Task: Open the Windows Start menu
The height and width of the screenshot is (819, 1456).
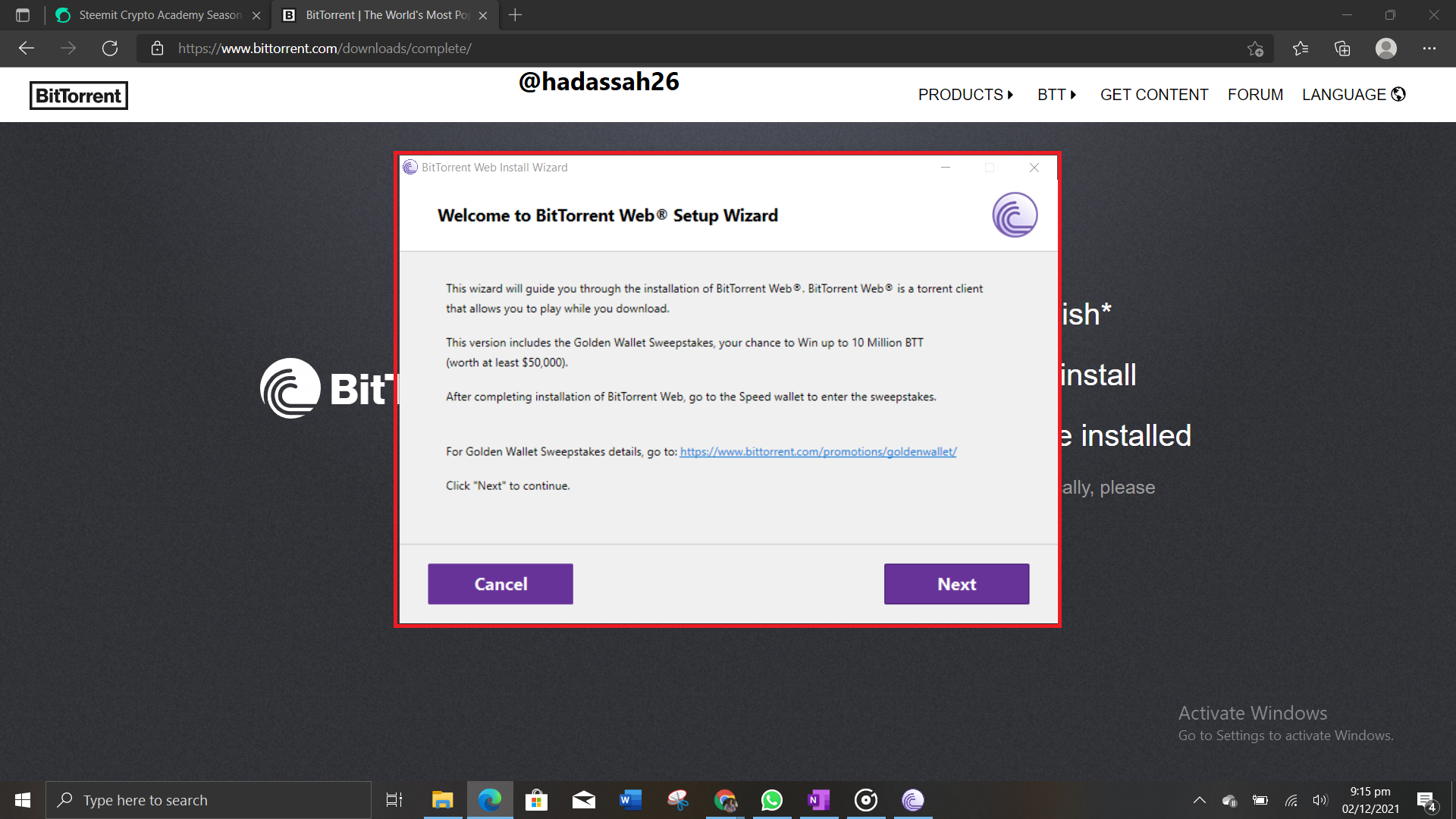Action: 23,800
